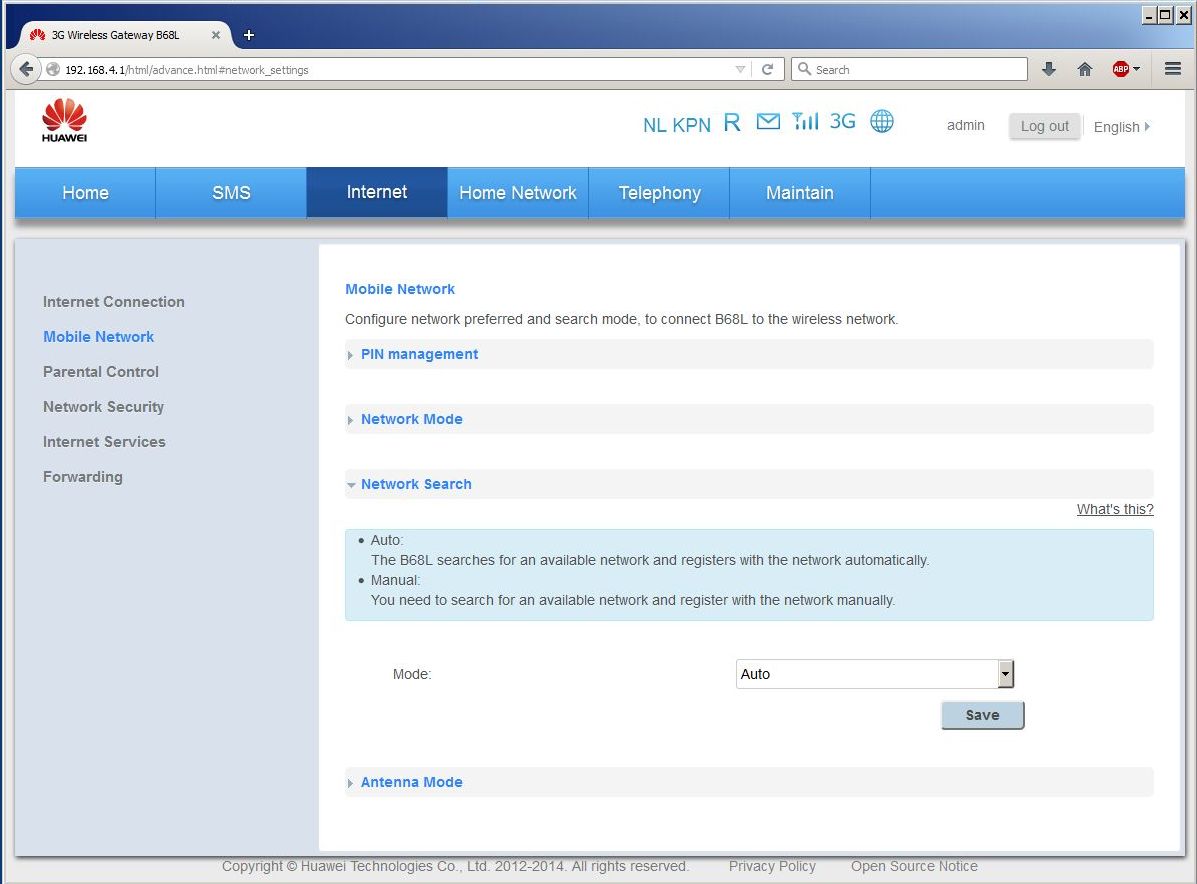
Task: Open the Open Source Notice link
Action: click(x=914, y=866)
